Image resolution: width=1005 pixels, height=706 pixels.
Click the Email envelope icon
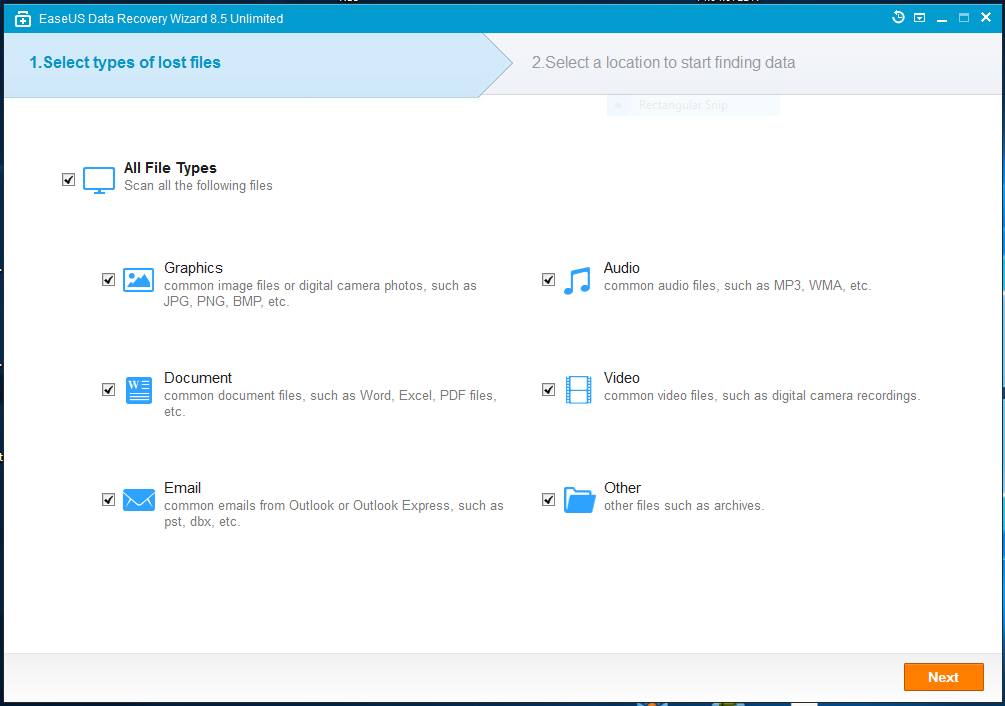138,500
